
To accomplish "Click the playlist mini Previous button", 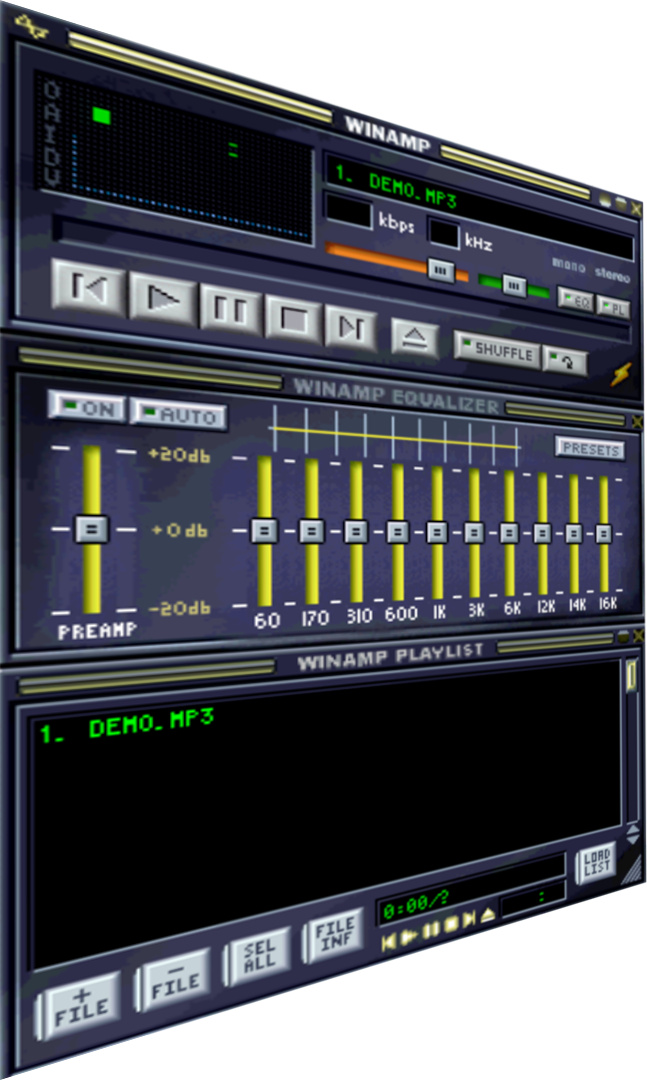I will [389, 942].
